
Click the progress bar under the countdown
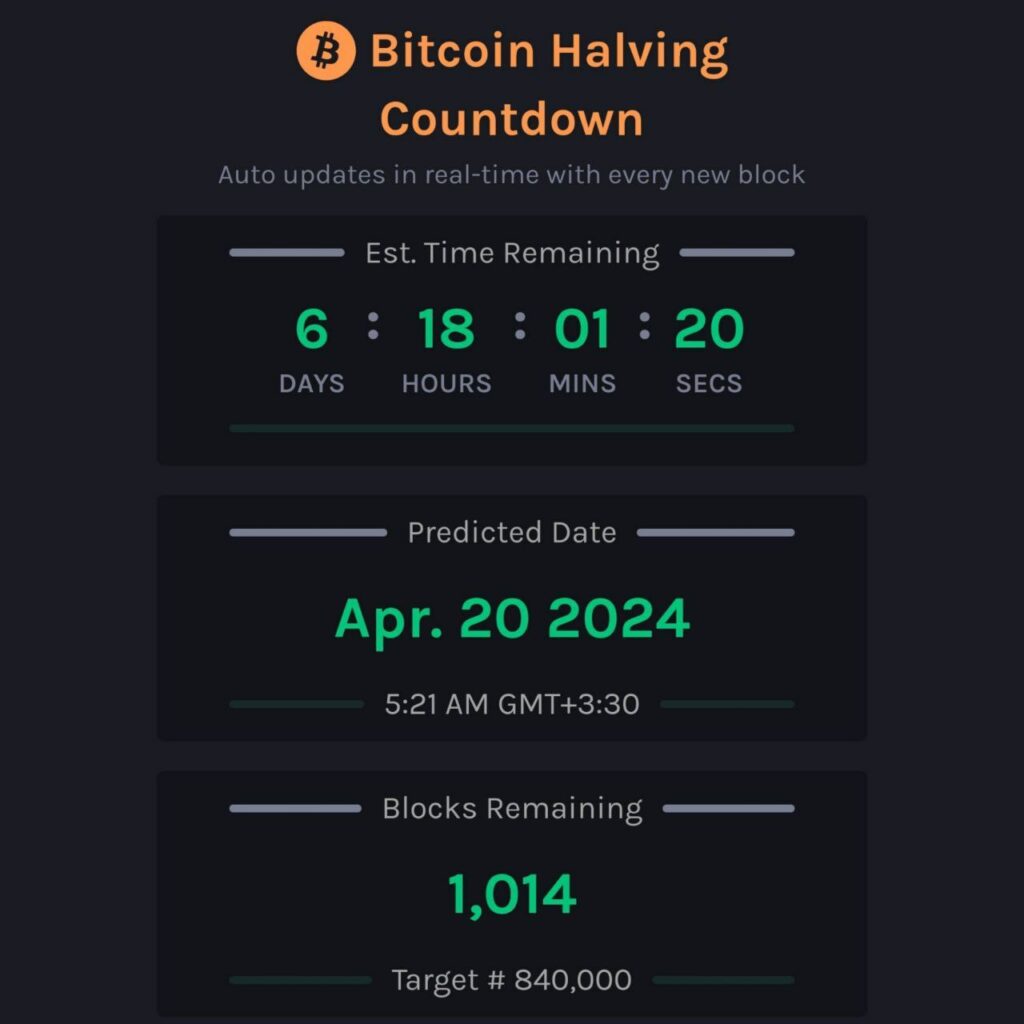click(x=512, y=428)
